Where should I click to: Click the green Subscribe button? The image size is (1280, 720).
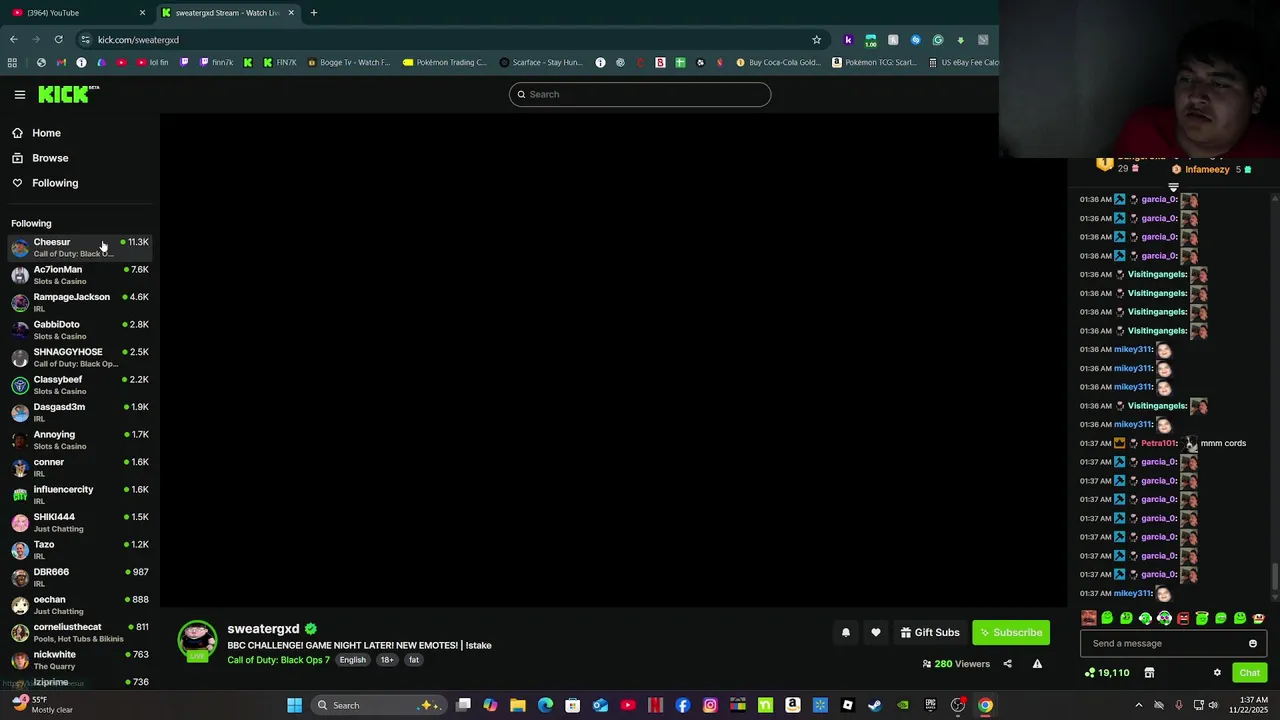(1011, 632)
